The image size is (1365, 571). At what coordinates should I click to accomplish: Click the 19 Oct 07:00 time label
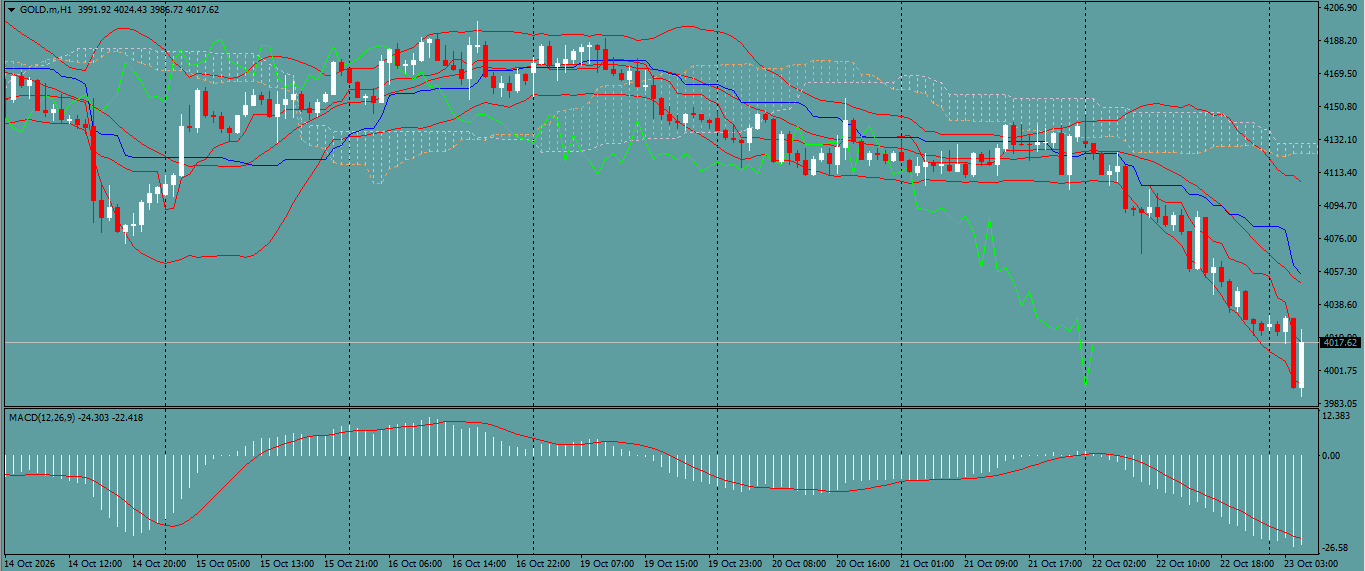tap(608, 564)
